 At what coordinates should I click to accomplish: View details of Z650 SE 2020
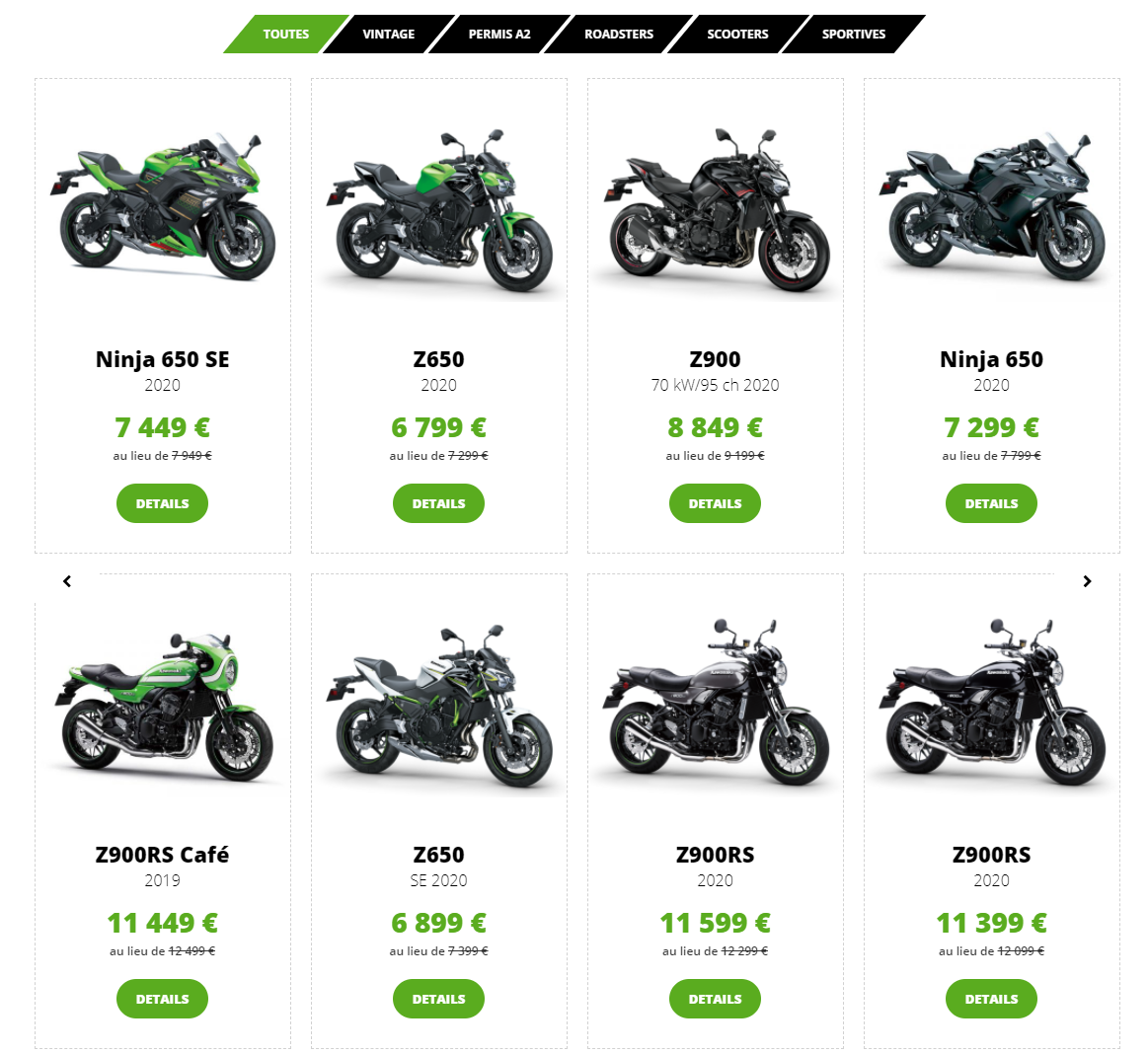coord(438,999)
